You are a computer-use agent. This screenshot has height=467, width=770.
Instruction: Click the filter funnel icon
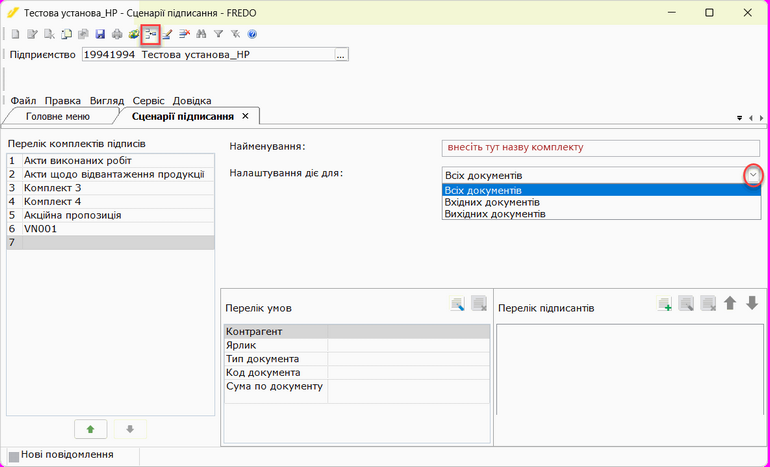coord(219,34)
